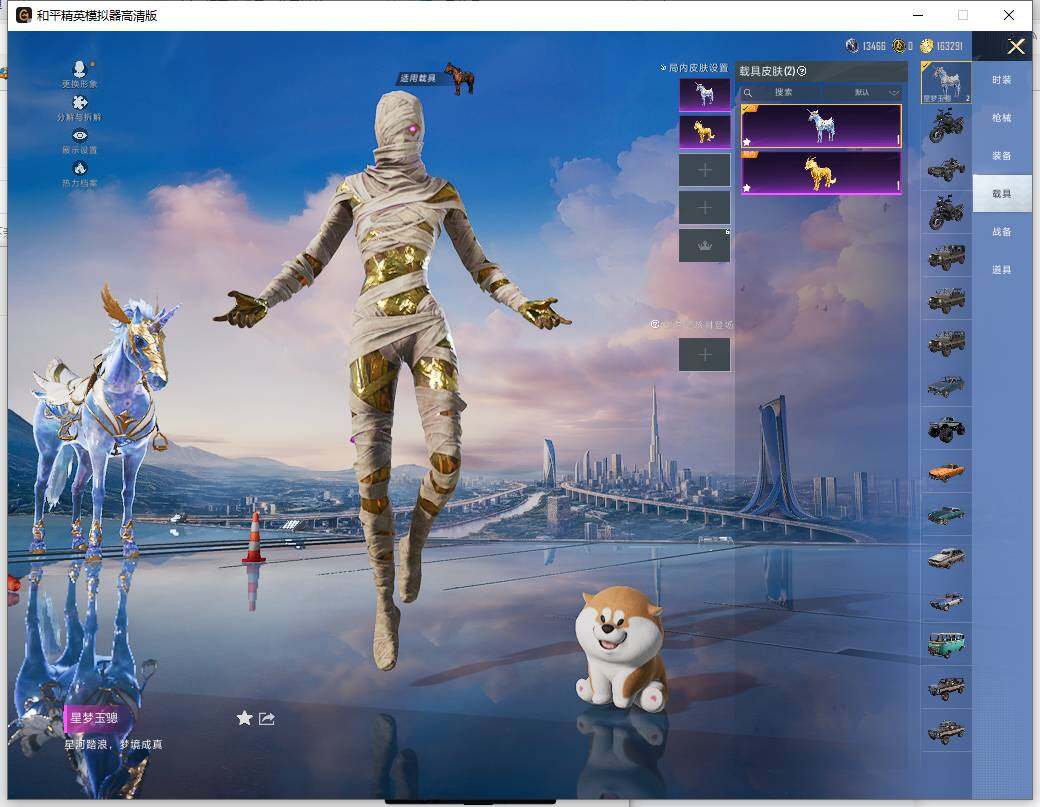
Task: Click the gold coin 163291 icon
Action: [927, 46]
